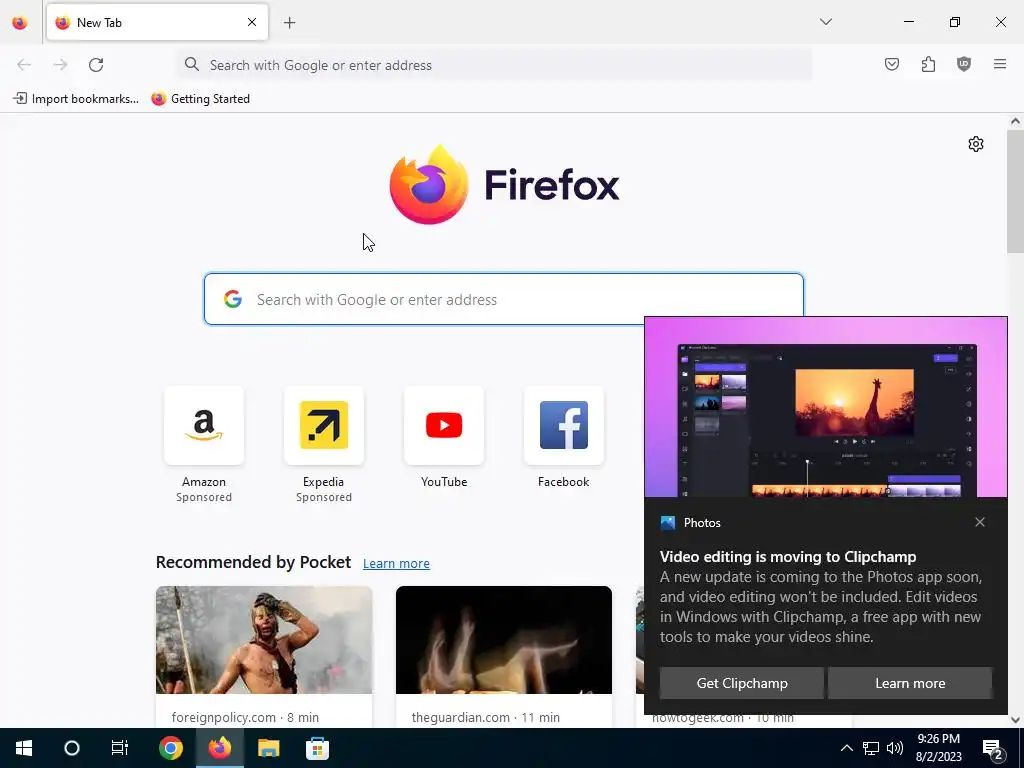Open a new tab with plus button
1024x768 pixels.
289,22
